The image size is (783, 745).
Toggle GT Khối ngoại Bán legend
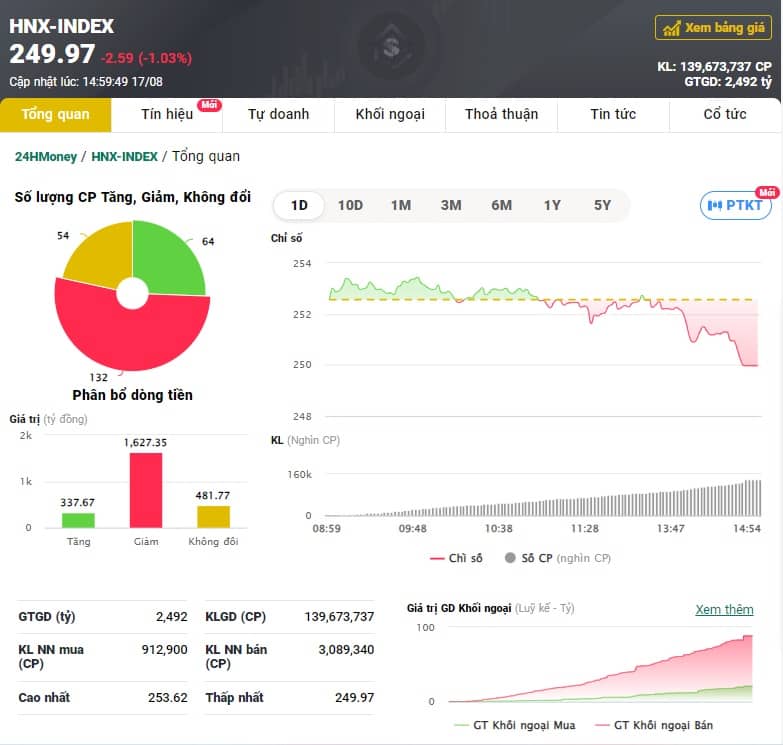click(x=654, y=725)
